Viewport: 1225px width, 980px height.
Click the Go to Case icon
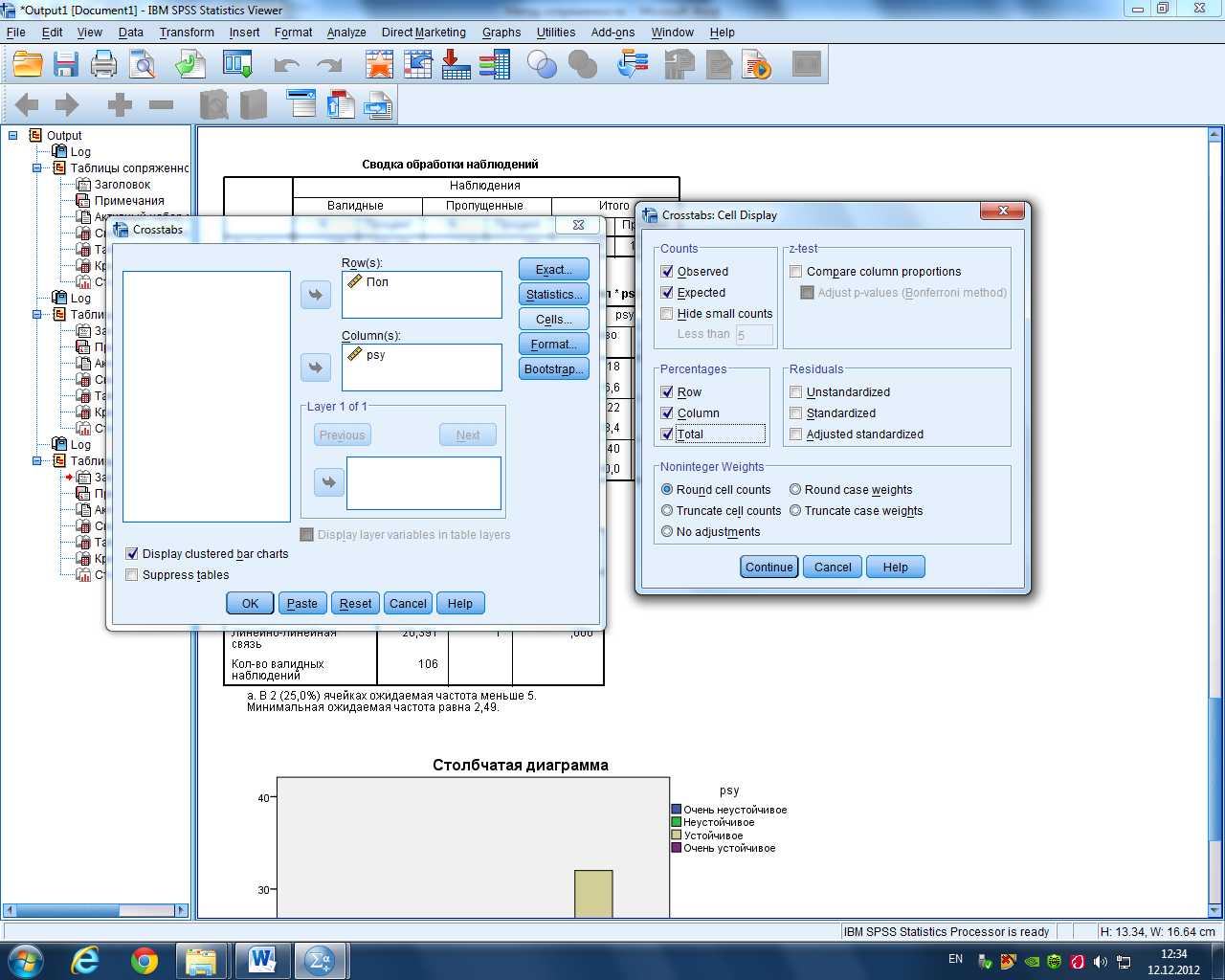tap(418, 65)
